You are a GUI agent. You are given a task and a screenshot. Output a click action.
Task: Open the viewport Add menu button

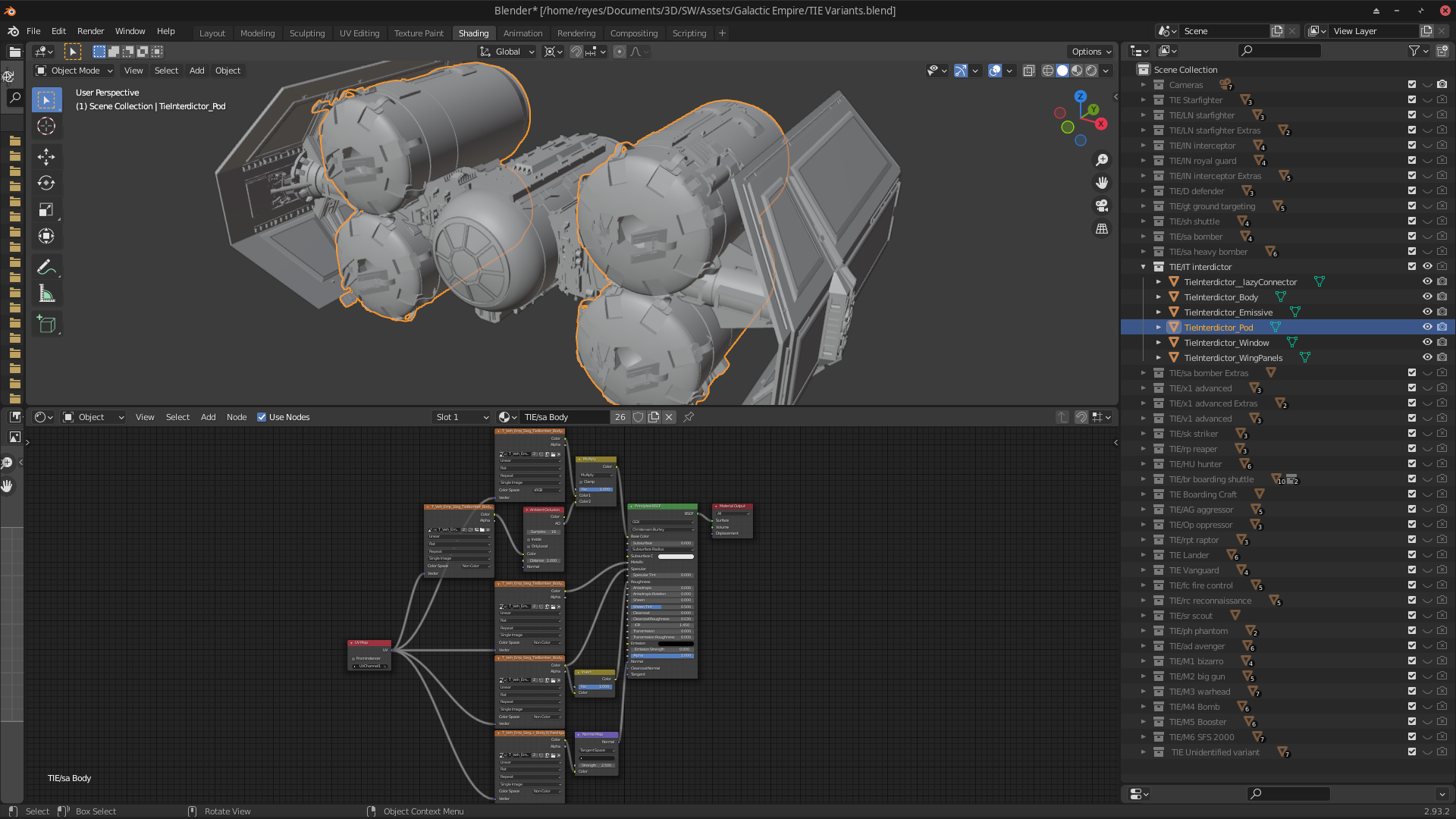click(197, 71)
